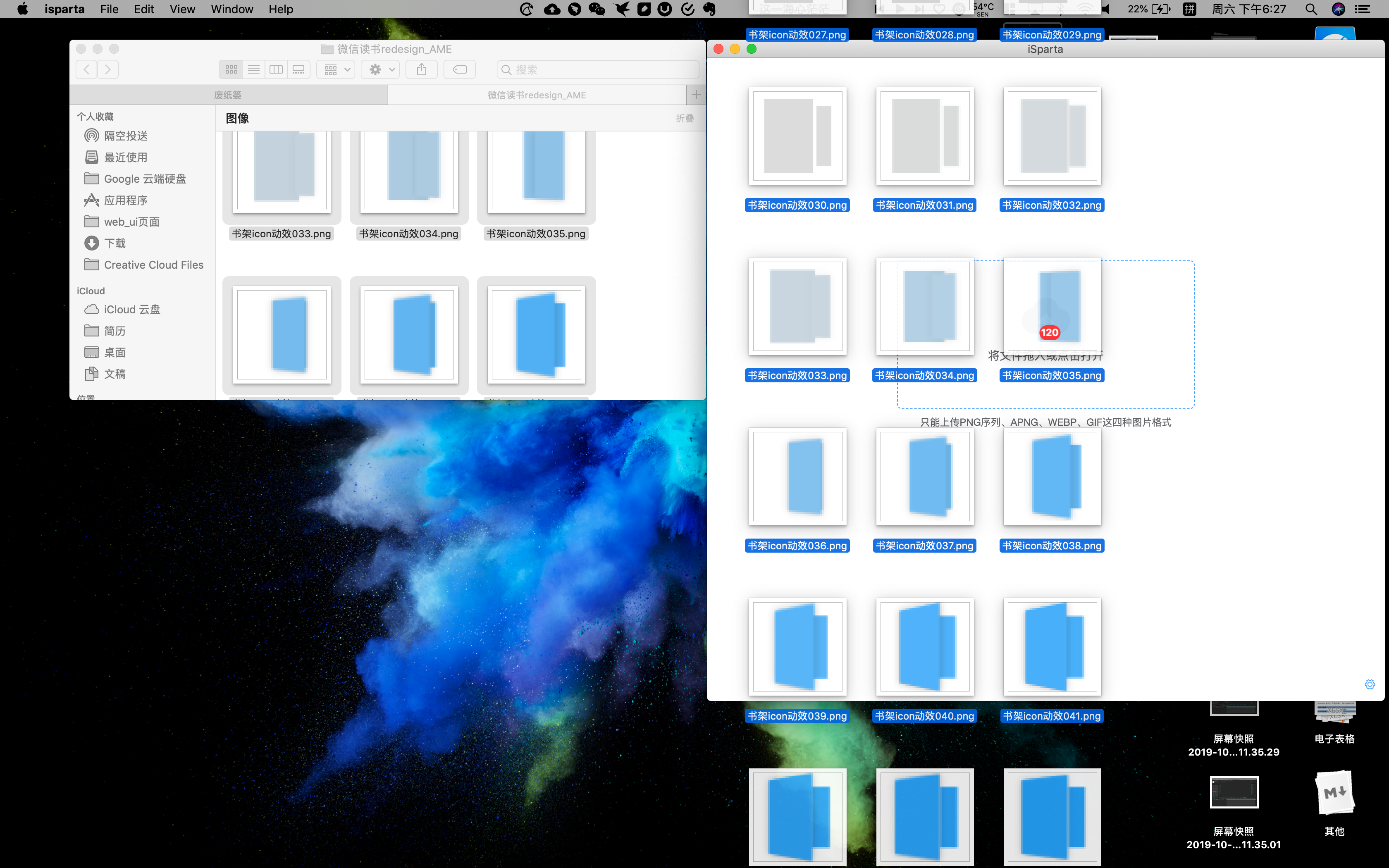Switch Finder to column view
The width and height of the screenshot is (1389, 868).
[x=276, y=69]
